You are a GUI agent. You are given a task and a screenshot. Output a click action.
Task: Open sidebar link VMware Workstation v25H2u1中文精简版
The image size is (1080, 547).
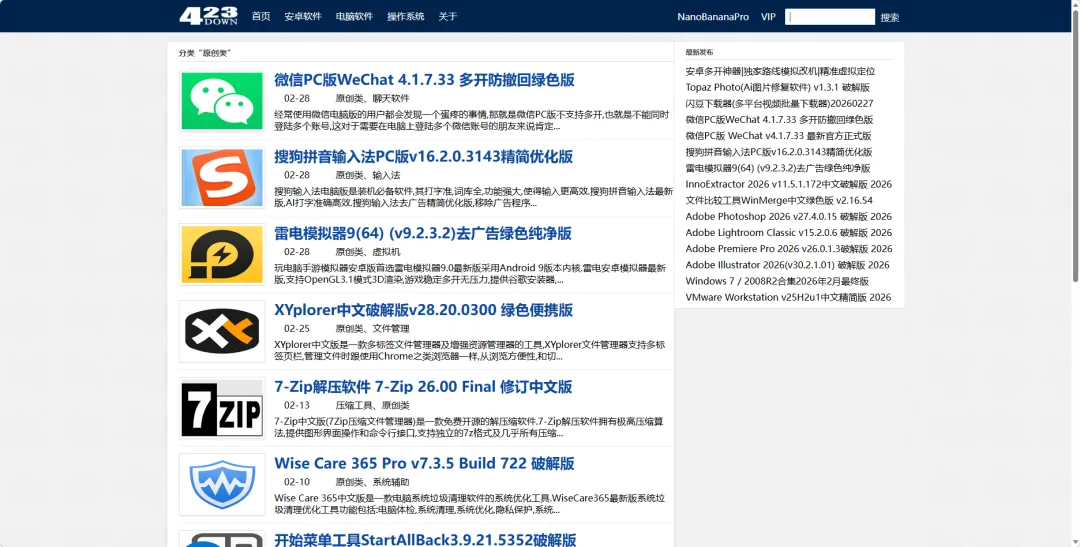(788, 298)
